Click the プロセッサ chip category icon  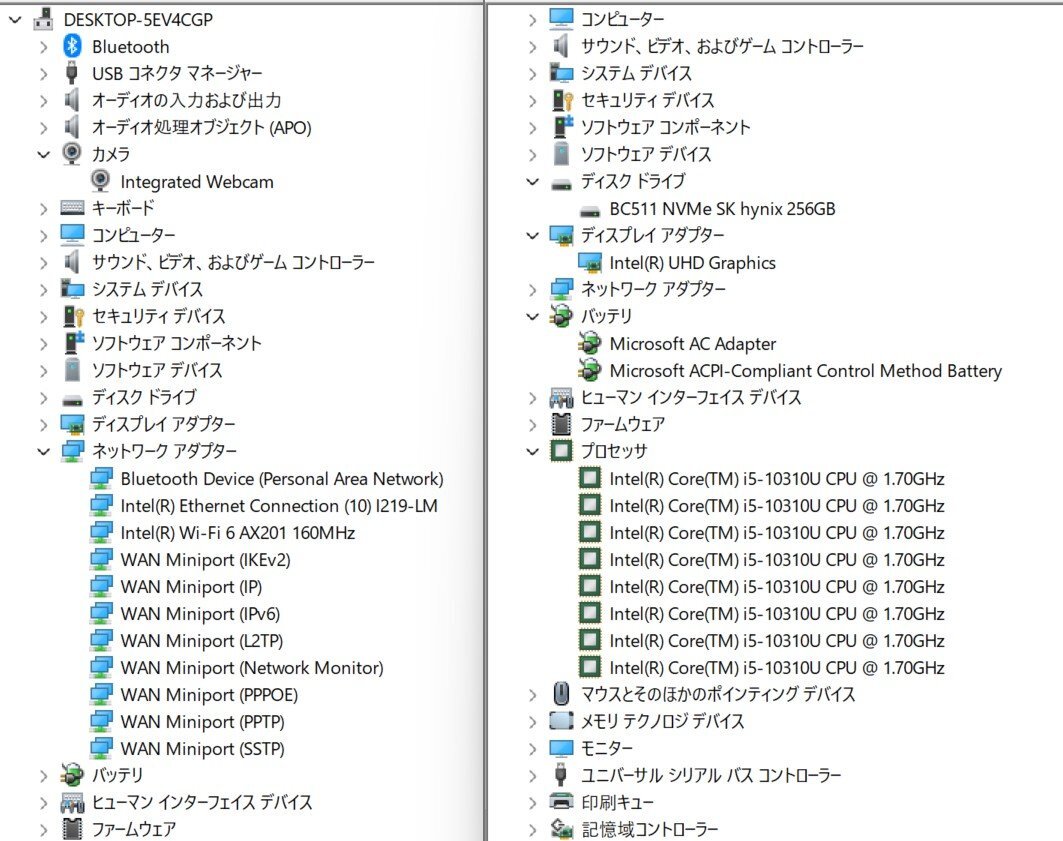561,451
